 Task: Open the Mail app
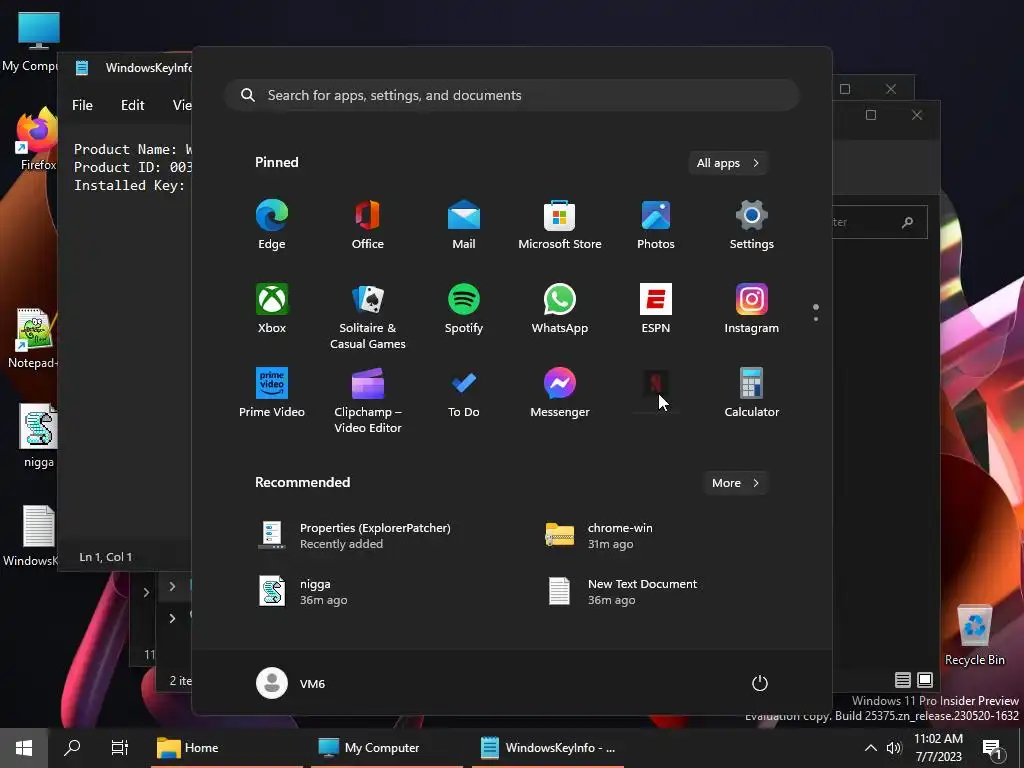coord(464,225)
